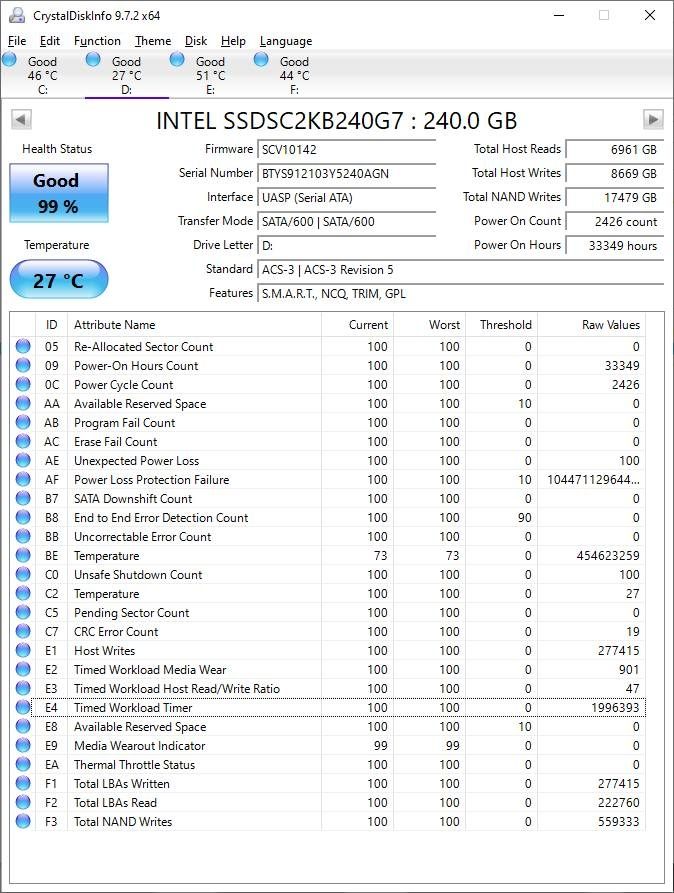The width and height of the screenshot is (674, 893).
Task: Go to previous disk with left arrow
Action: (21, 120)
